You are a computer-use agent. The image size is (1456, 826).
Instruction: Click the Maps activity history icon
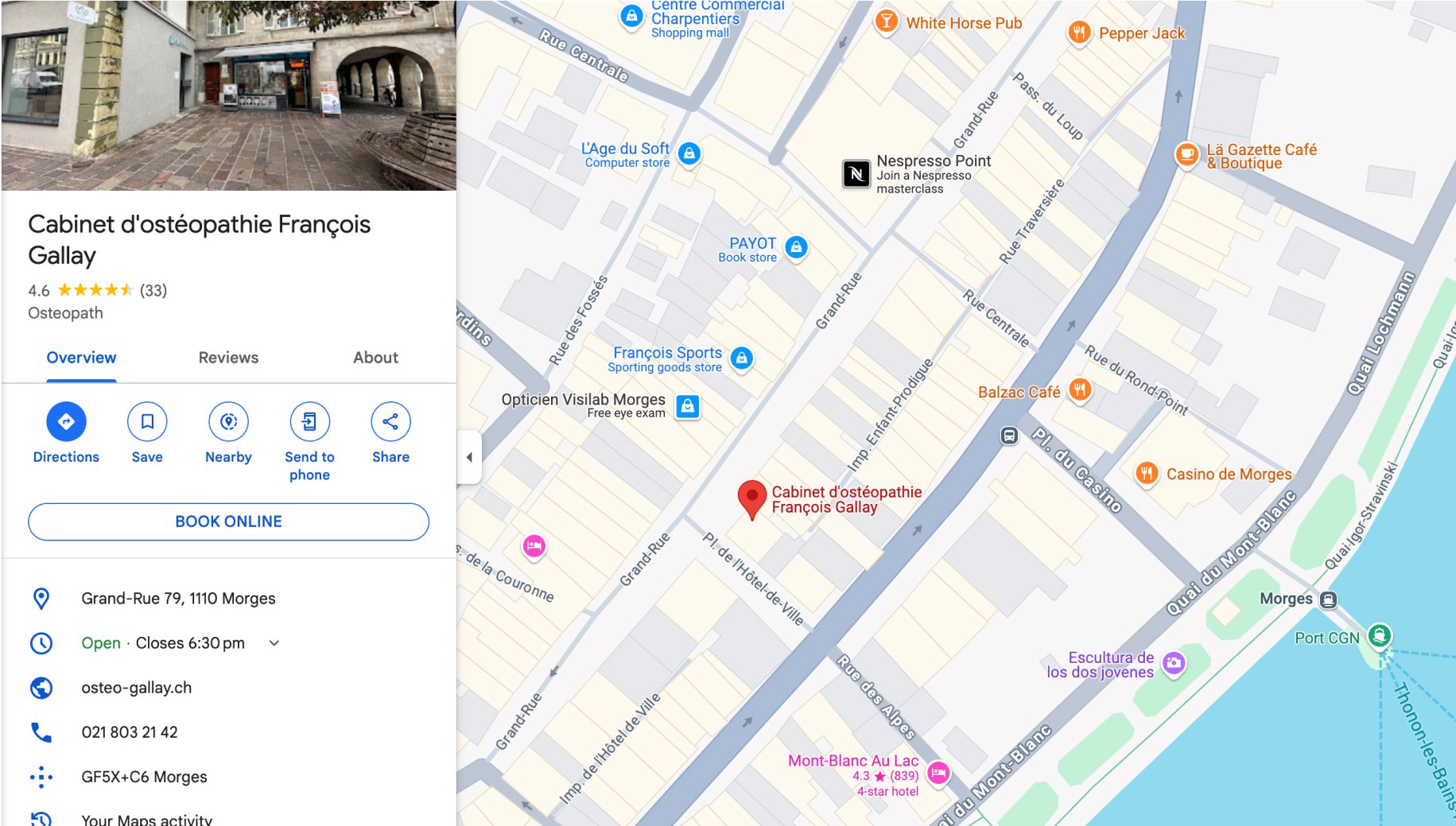(41, 819)
